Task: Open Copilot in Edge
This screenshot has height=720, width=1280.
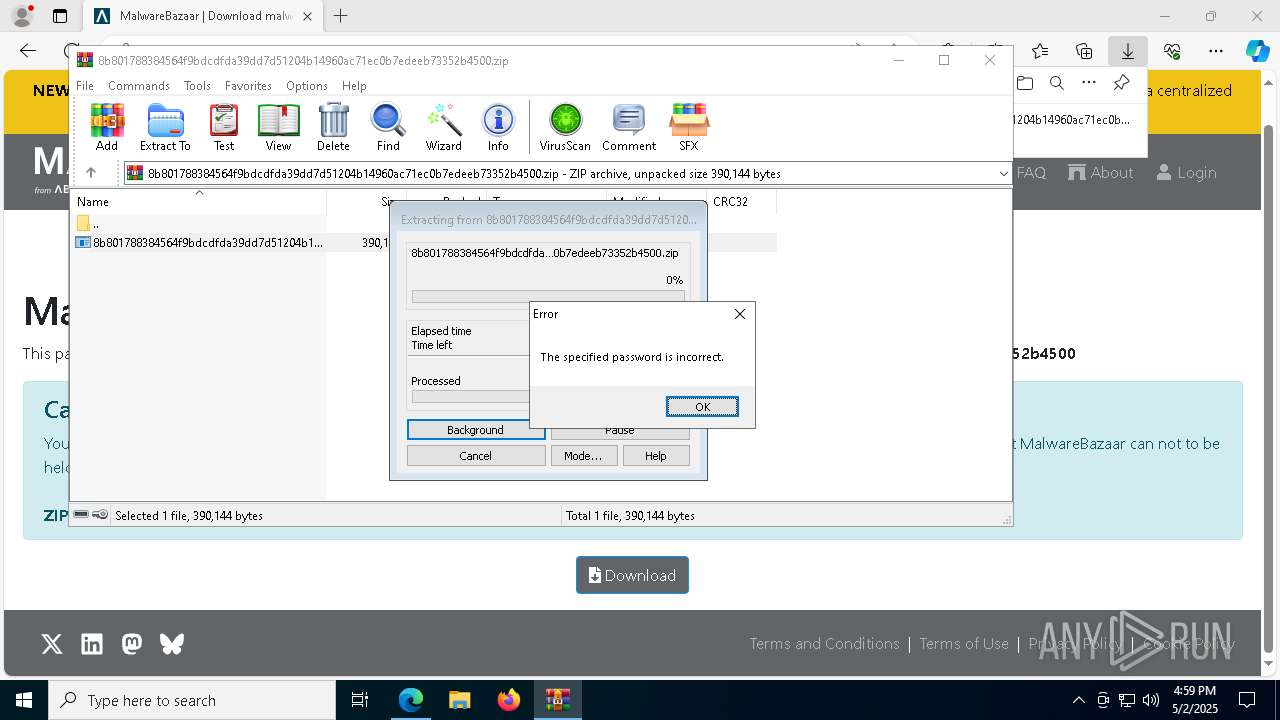Action: [x=1257, y=51]
